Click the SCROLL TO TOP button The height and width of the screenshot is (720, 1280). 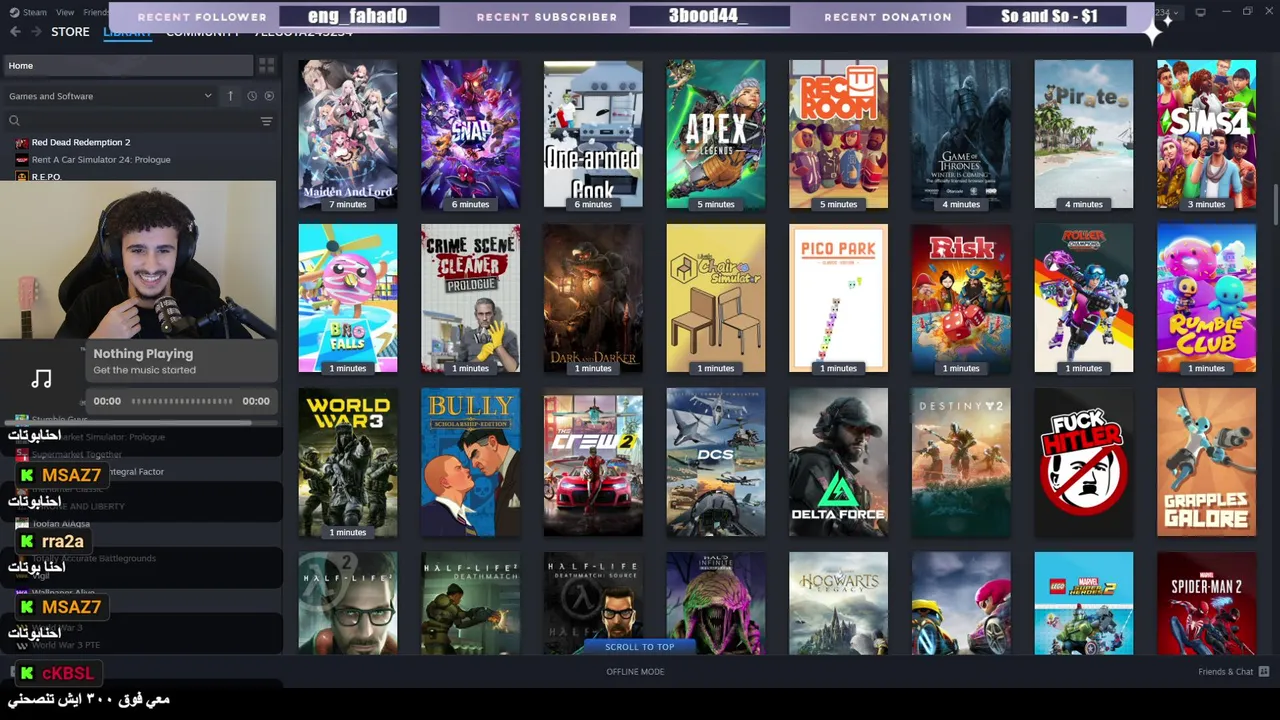pos(640,647)
